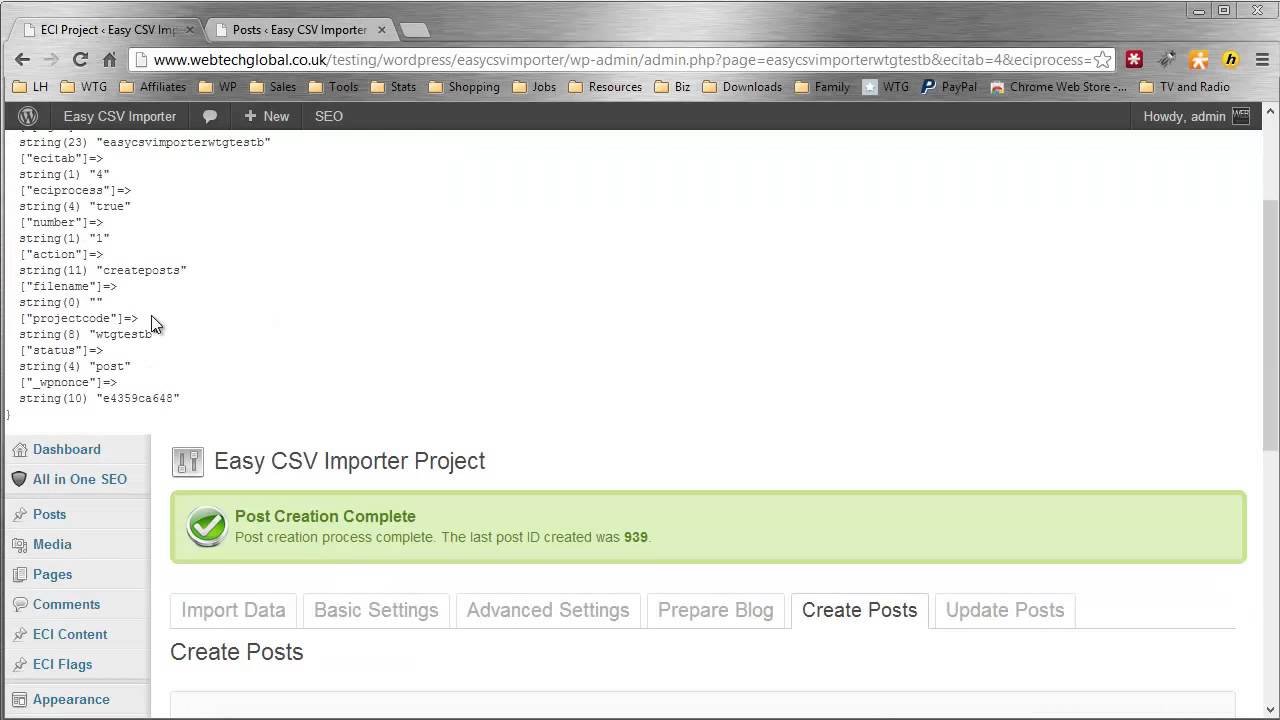Switch to the Import Data tab
This screenshot has width=1280, height=720.
pyautogui.click(x=233, y=610)
